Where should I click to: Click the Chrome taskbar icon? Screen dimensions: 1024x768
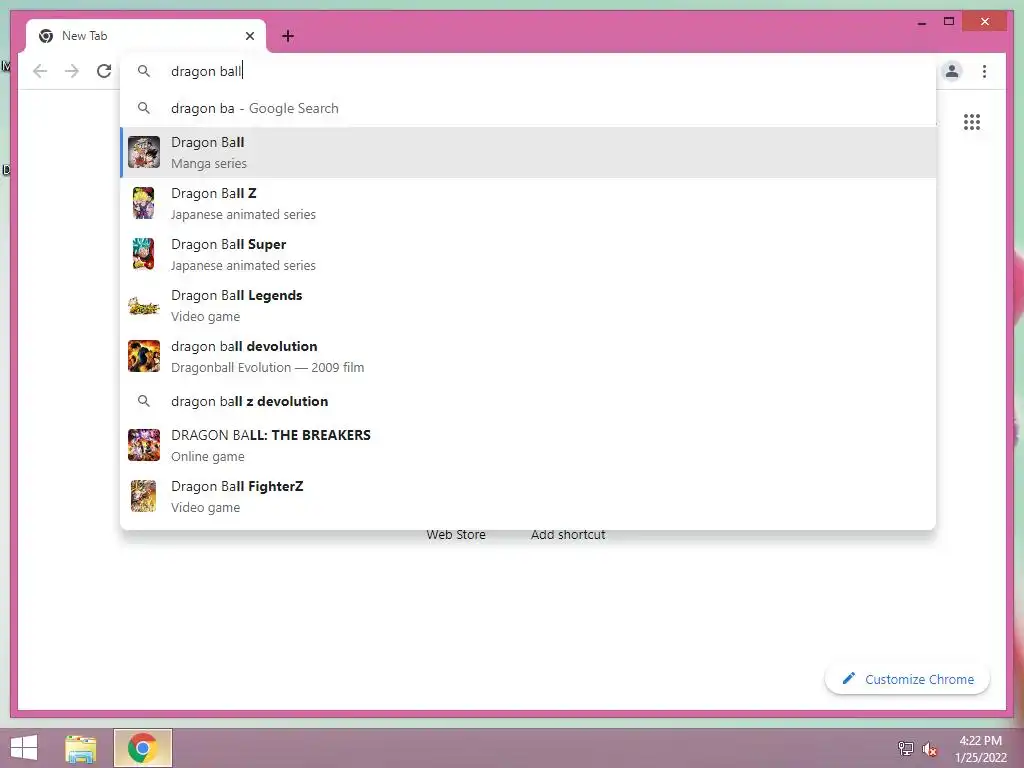coord(143,748)
